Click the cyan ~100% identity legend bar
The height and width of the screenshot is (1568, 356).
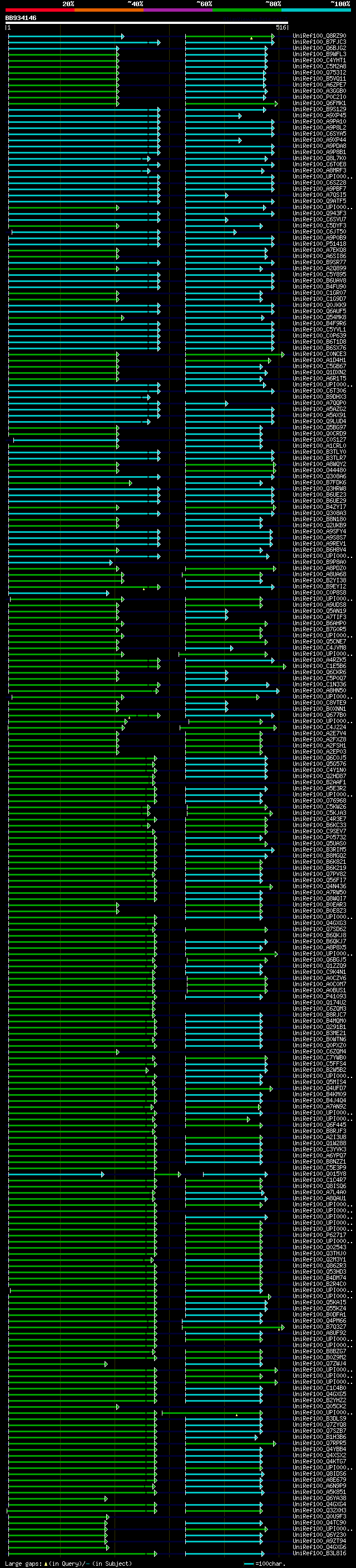[317, 10]
